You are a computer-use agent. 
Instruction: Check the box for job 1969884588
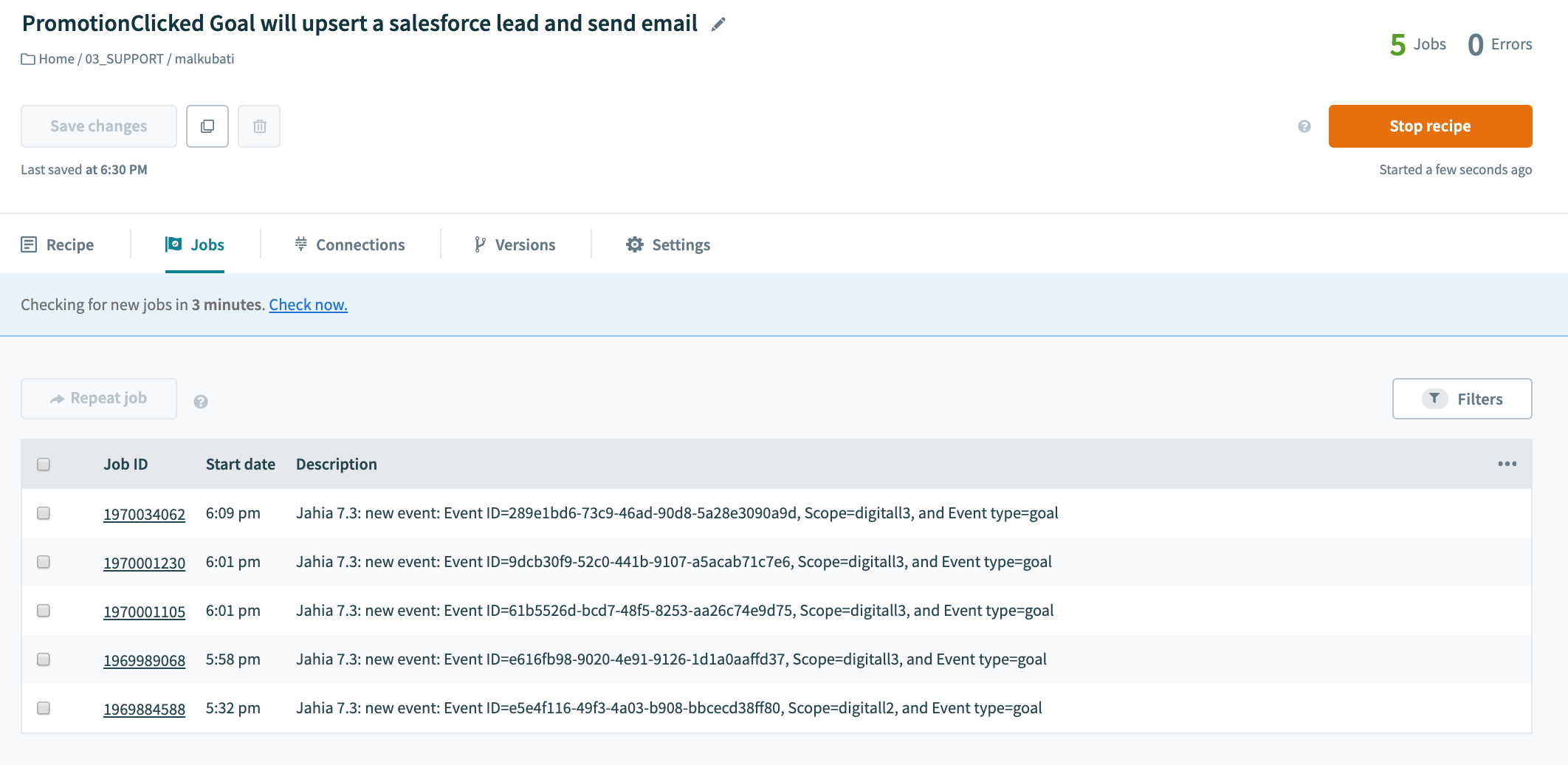pos(44,708)
